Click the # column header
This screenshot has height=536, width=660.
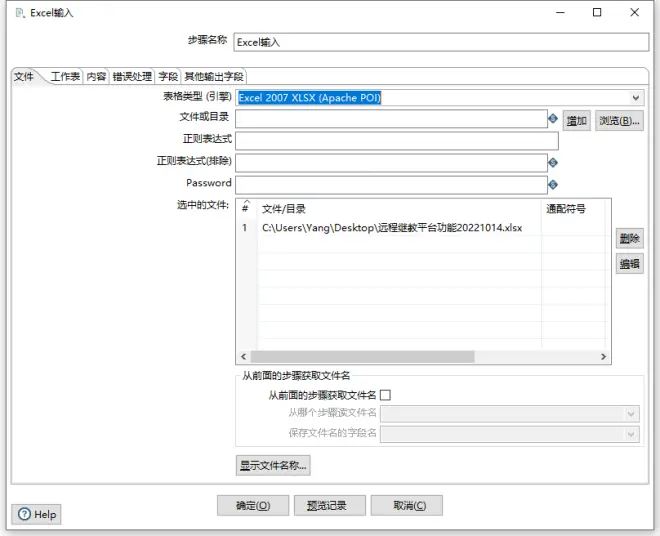pos(247,209)
